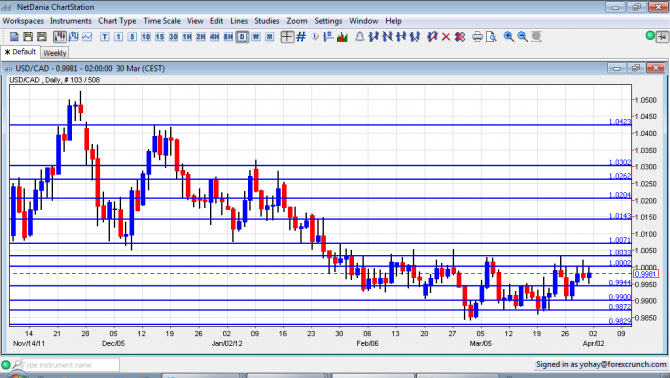Click the 1.0423 horizontal line label

tap(620, 122)
